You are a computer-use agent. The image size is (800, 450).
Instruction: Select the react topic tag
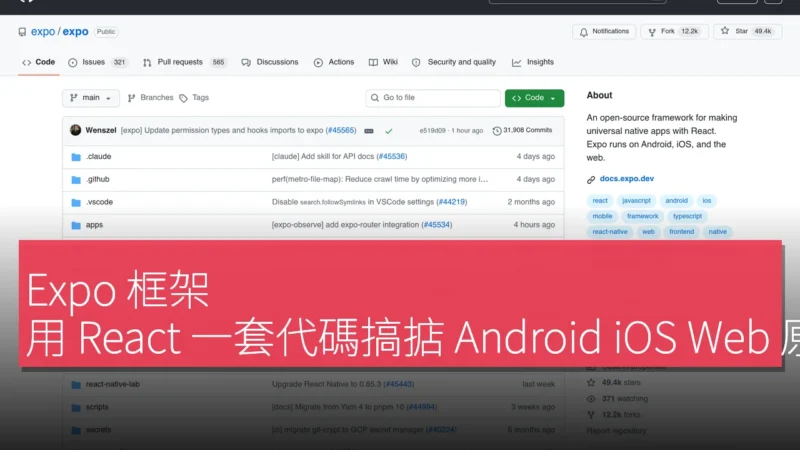pos(600,201)
